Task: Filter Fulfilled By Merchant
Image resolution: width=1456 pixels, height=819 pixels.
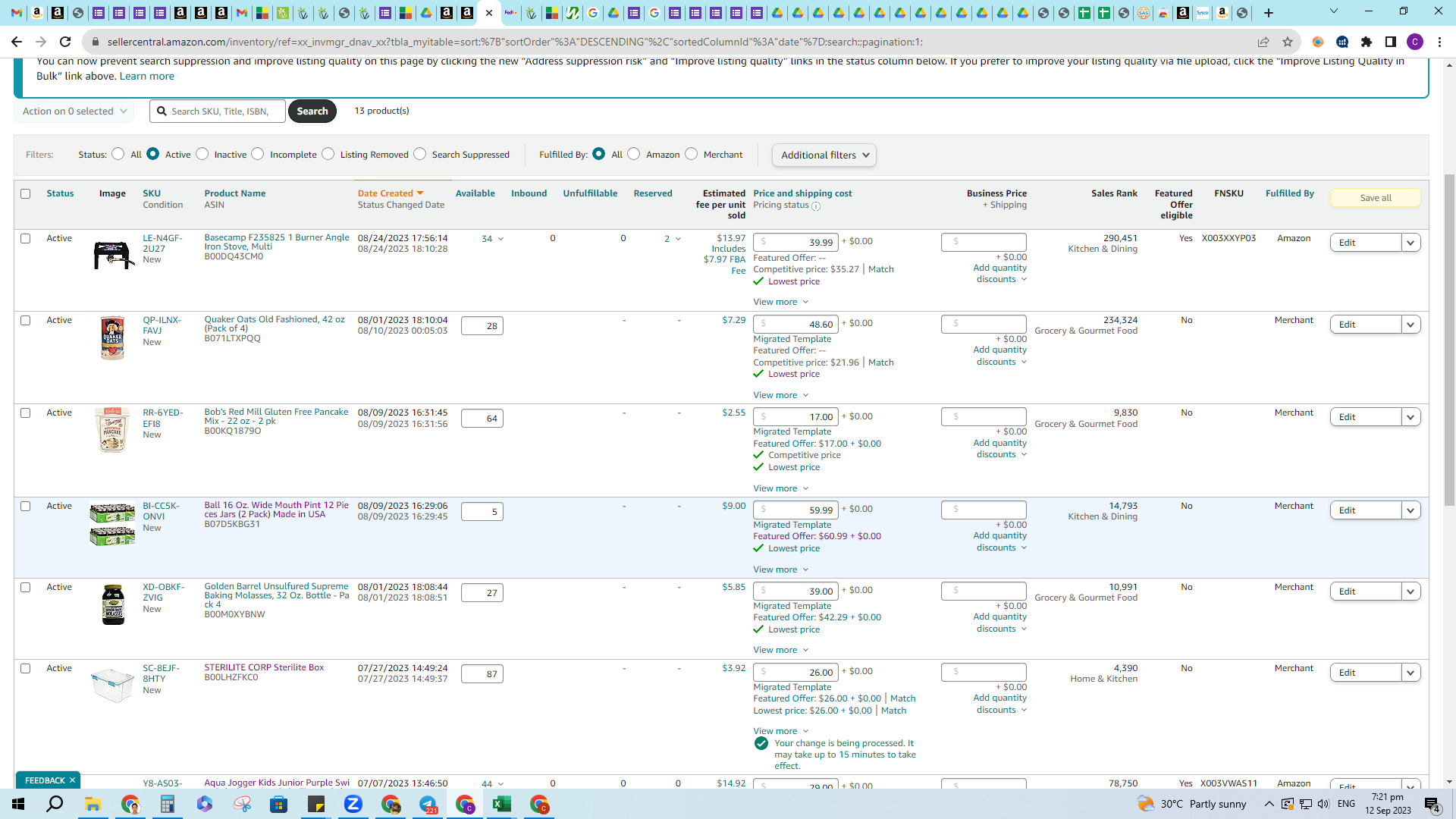Action: [x=691, y=154]
